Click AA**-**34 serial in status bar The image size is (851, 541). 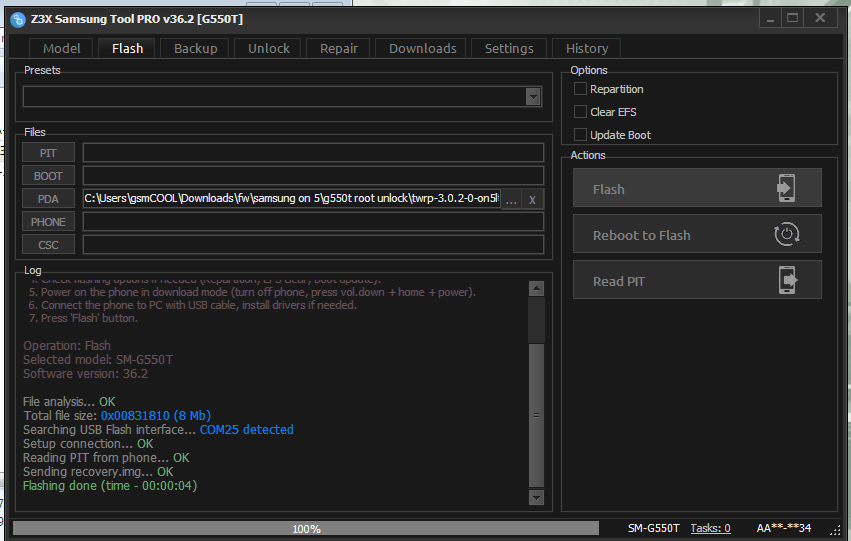(x=784, y=528)
